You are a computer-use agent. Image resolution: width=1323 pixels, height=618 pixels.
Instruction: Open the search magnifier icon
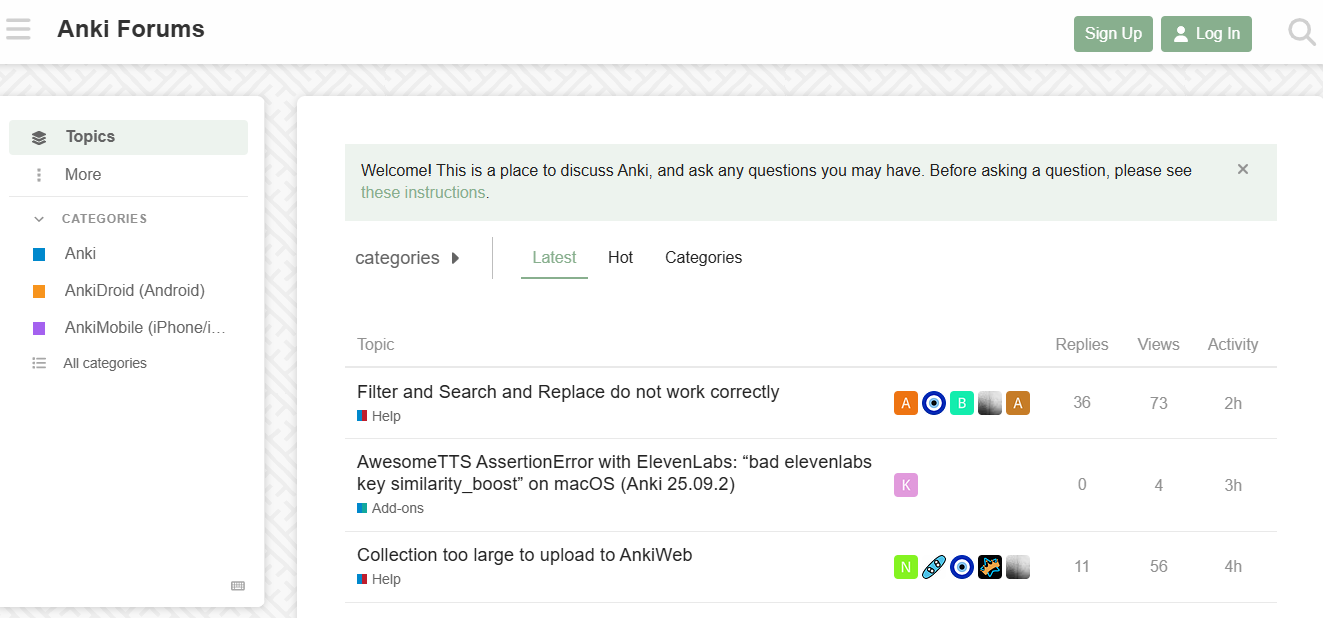point(1301,33)
